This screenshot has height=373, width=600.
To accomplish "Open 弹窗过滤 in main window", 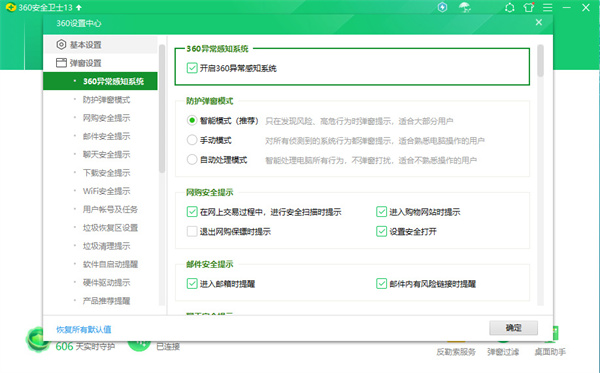I will tap(503, 352).
